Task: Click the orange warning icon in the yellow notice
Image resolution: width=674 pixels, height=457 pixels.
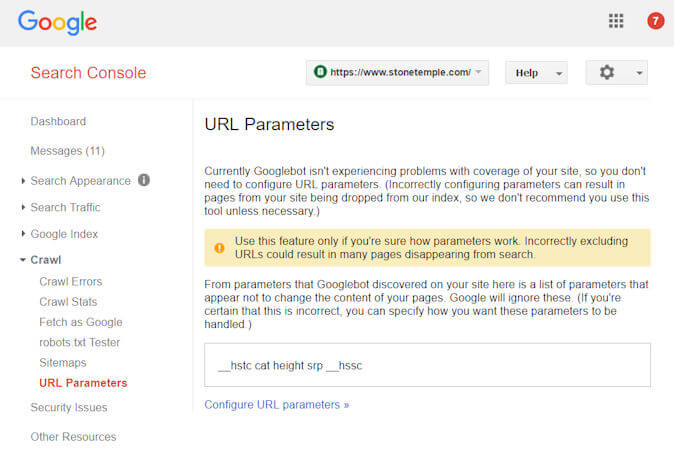Action: [x=219, y=248]
